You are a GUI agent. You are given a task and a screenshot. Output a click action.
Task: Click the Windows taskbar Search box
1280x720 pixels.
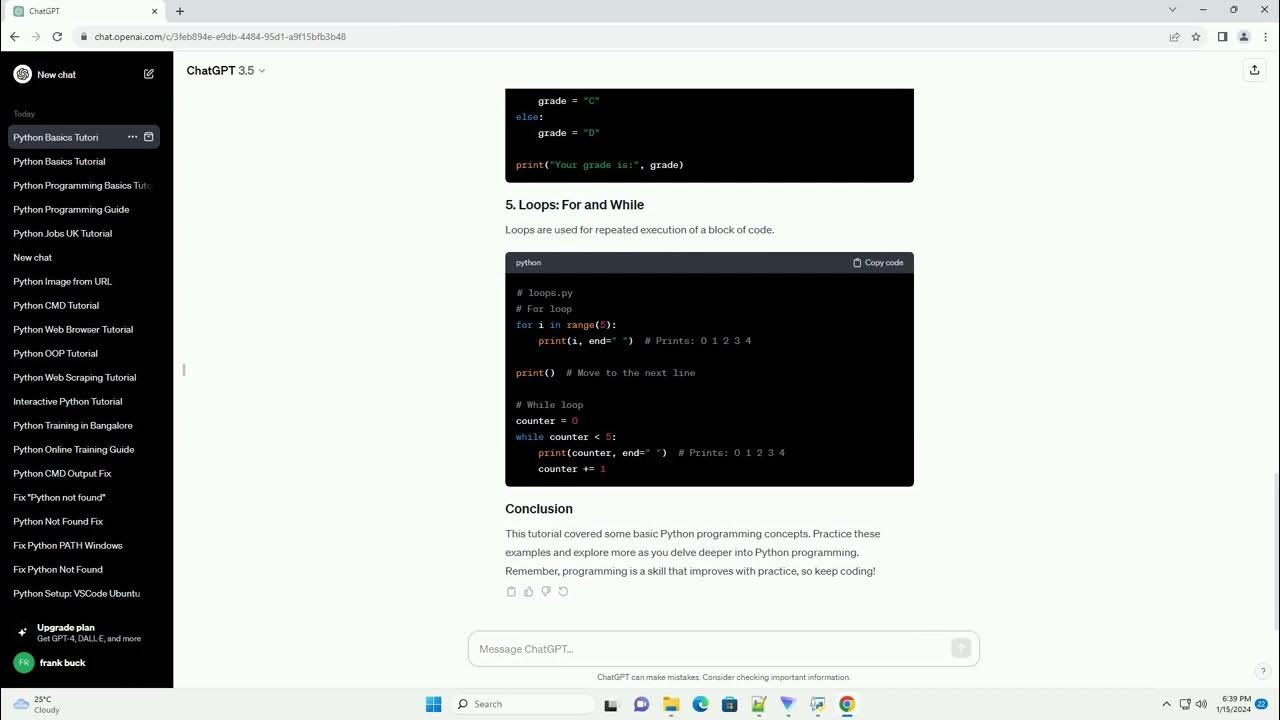click(x=522, y=704)
